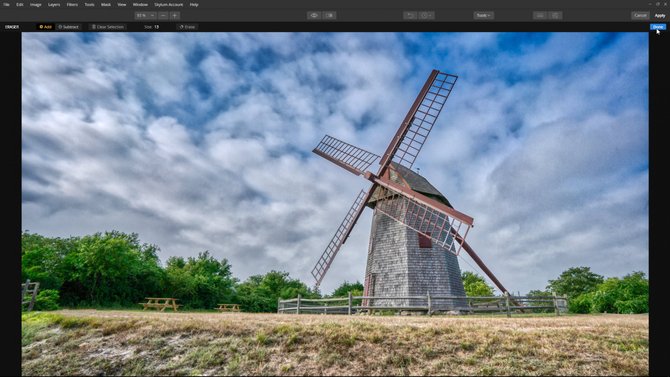The image size is (670, 377).
Task: Click the Erase button
Action: [x=187, y=27]
